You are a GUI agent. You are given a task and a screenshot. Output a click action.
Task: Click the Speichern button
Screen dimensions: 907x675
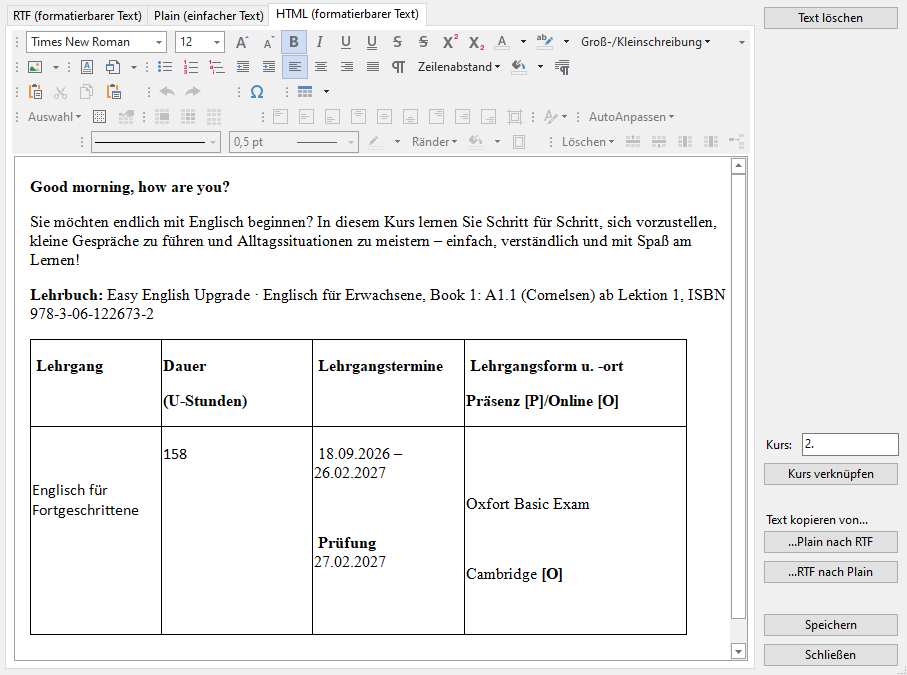831,625
